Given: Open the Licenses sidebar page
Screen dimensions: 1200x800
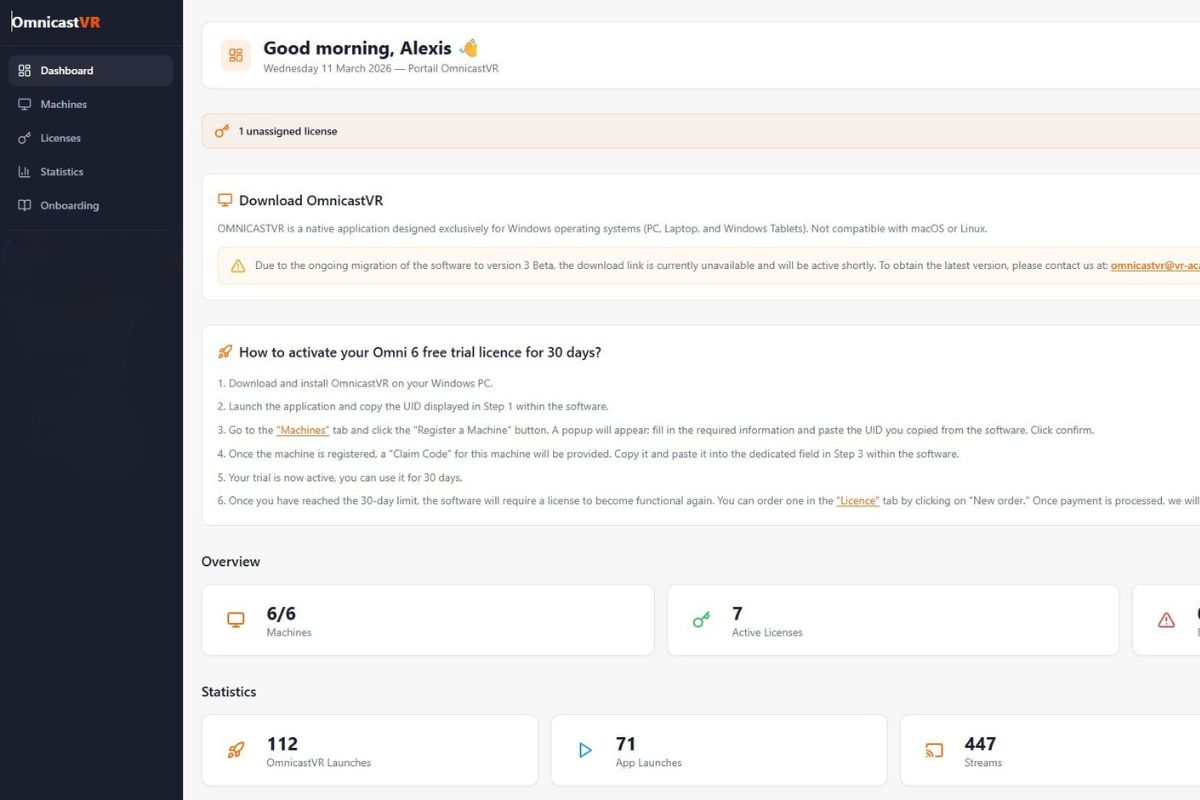Looking at the screenshot, I should click(x=60, y=138).
